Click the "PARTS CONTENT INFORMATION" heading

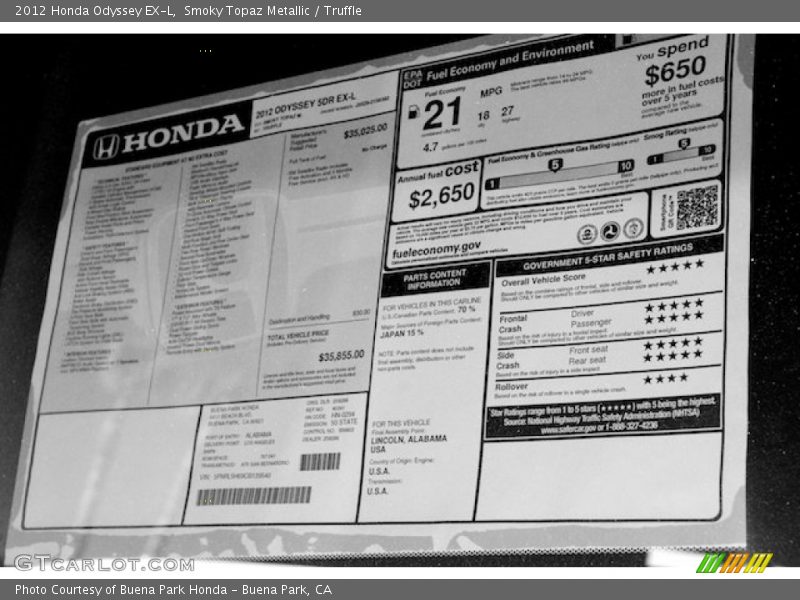(x=435, y=279)
